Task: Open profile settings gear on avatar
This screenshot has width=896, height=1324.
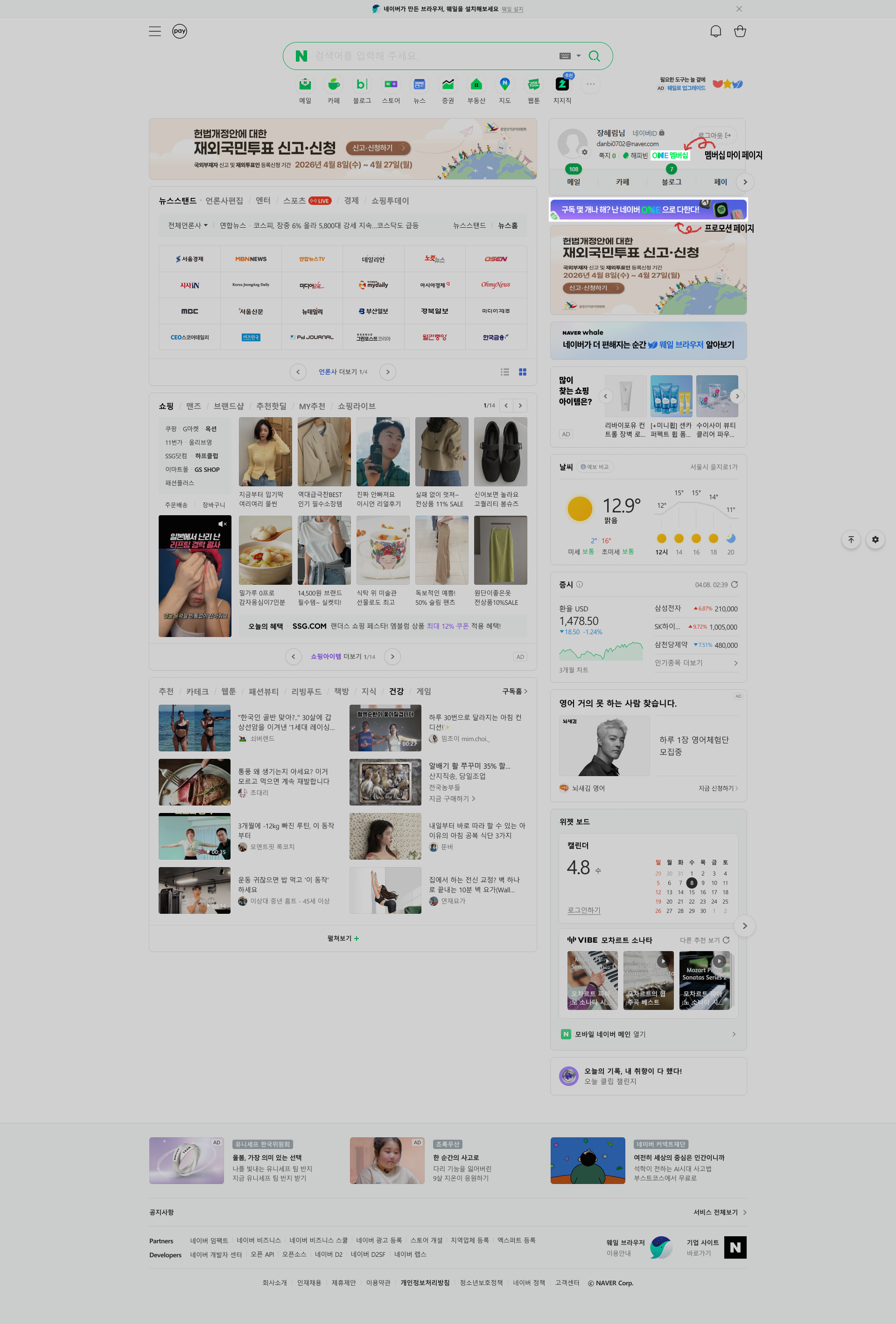Action: click(x=584, y=152)
